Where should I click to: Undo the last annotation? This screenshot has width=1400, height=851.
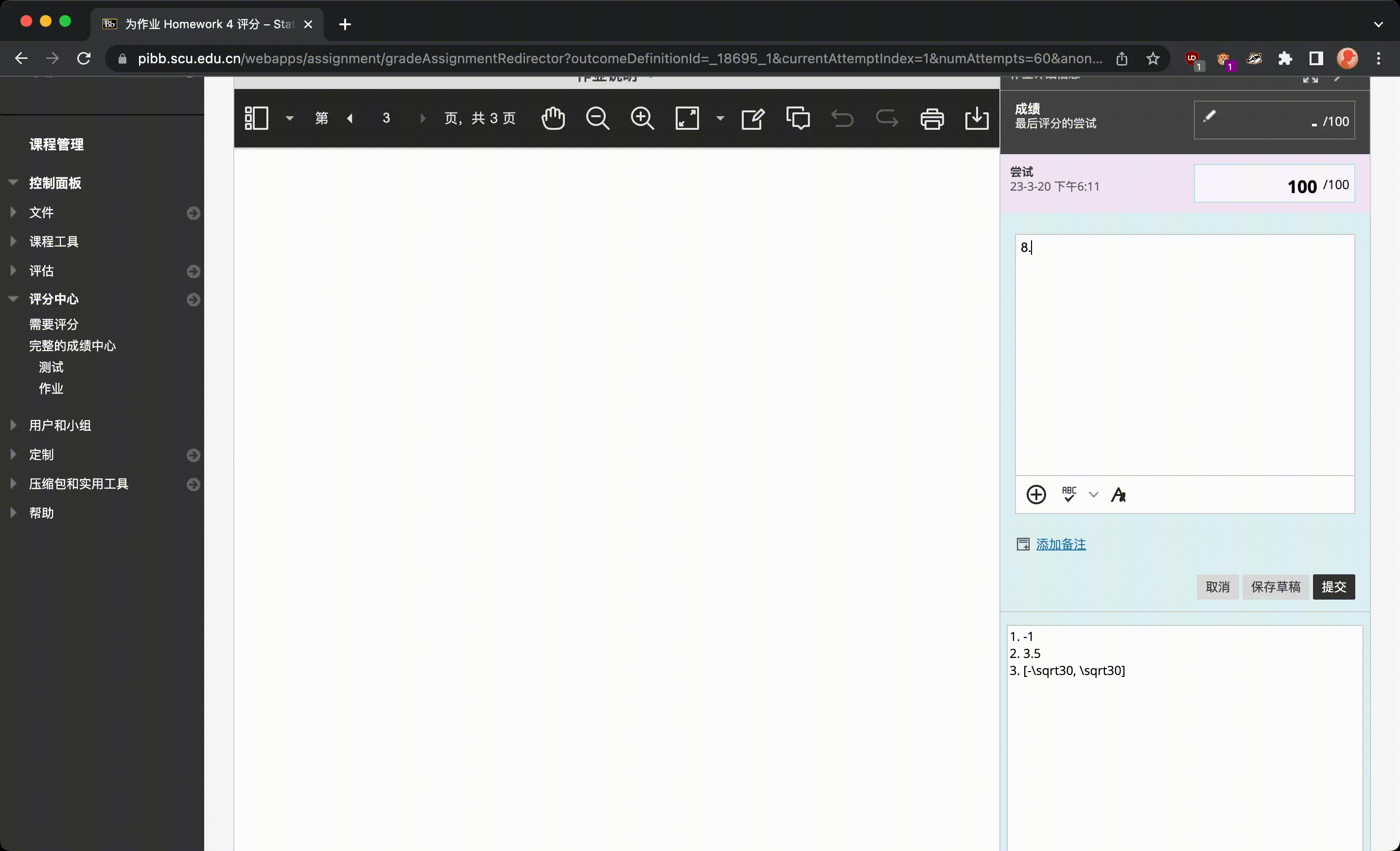(x=842, y=118)
